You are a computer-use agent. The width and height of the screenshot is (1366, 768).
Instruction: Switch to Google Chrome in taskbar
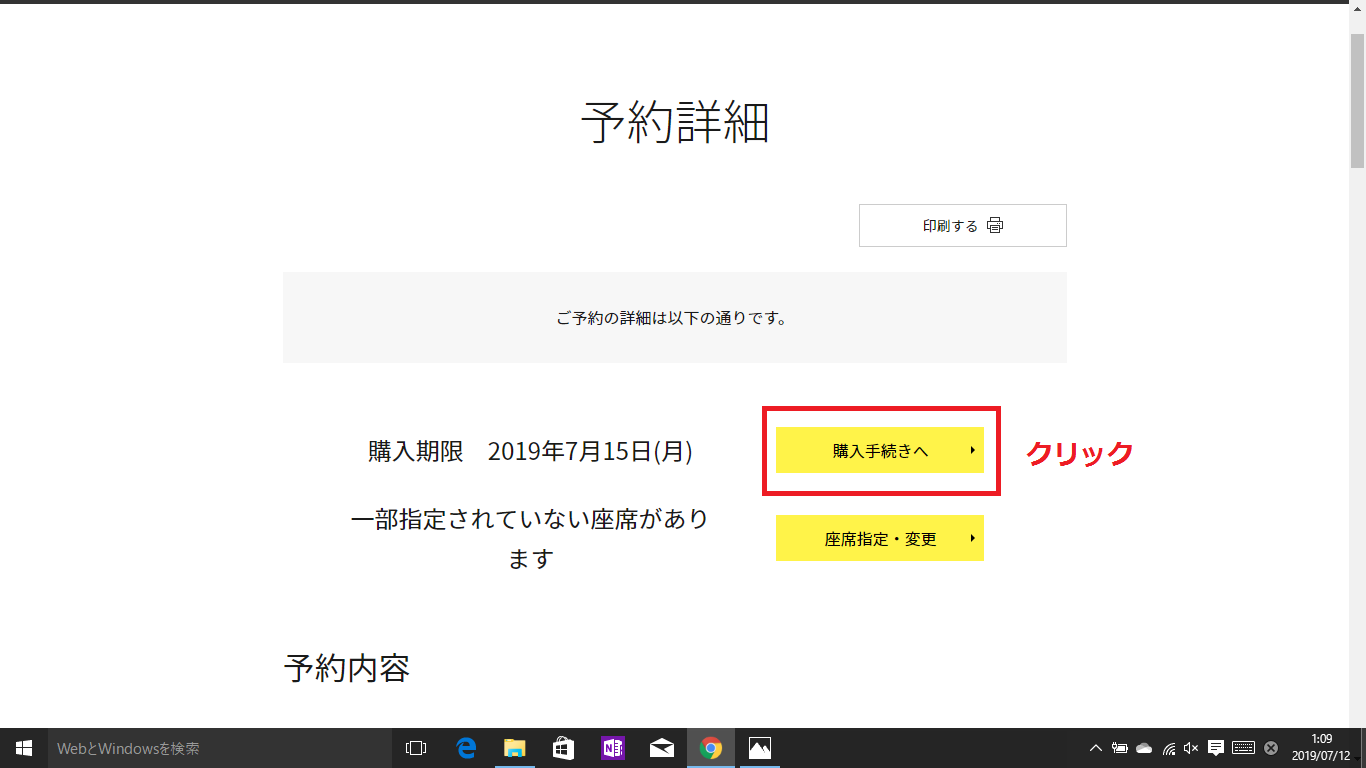711,748
